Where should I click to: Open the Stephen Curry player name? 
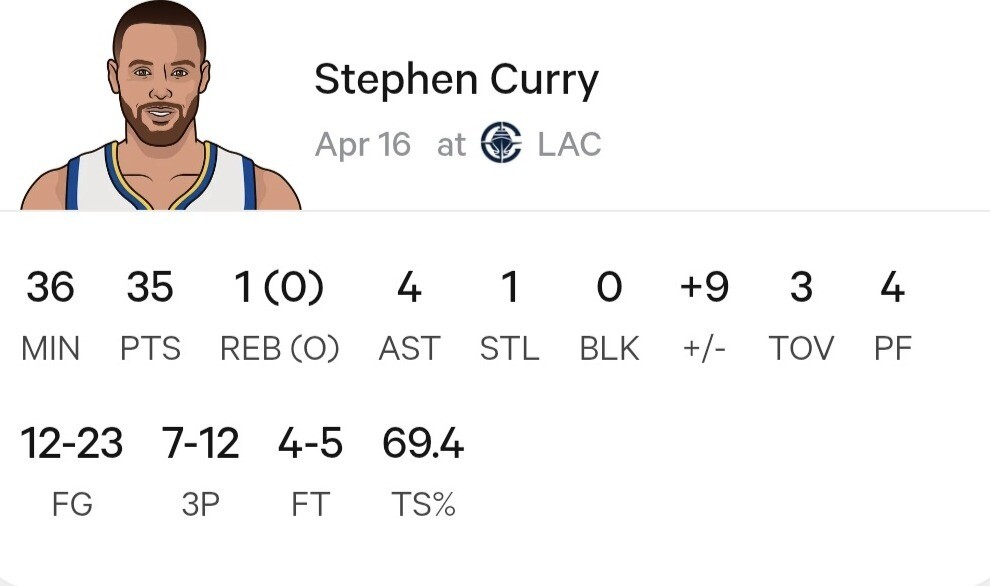(456, 80)
